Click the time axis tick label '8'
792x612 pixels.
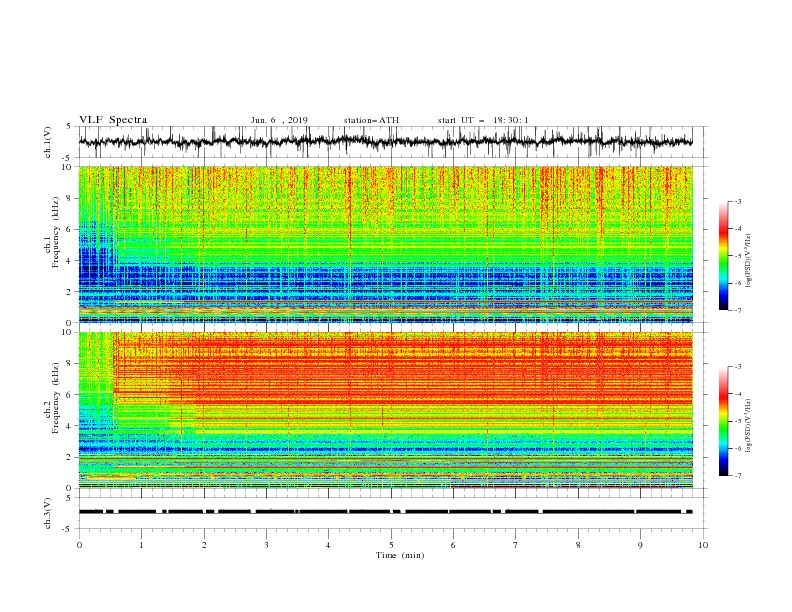(x=578, y=545)
